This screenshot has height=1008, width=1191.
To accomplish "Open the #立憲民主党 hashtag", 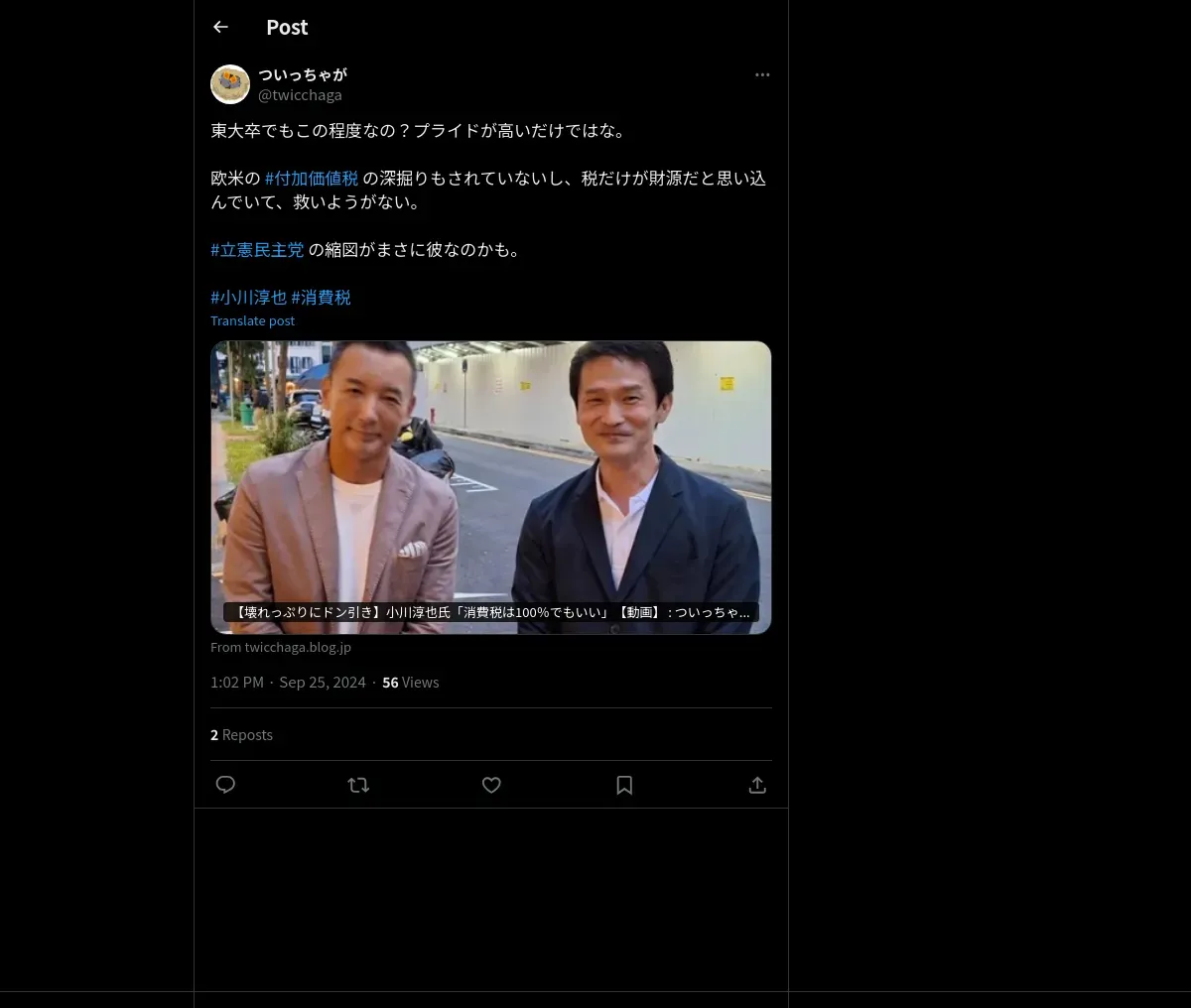I will 257,250.
